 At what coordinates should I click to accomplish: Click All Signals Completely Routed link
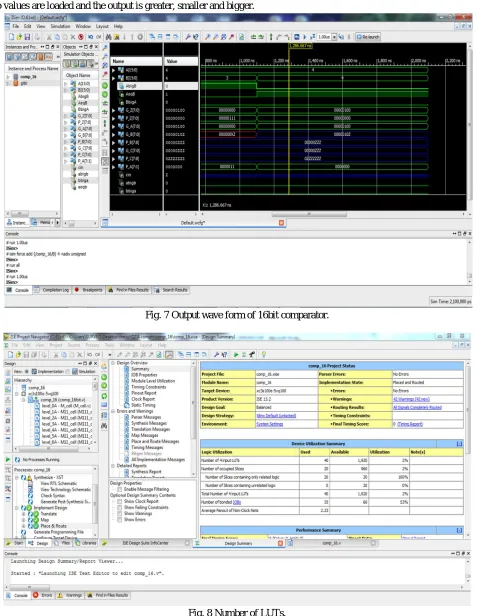click(417, 407)
